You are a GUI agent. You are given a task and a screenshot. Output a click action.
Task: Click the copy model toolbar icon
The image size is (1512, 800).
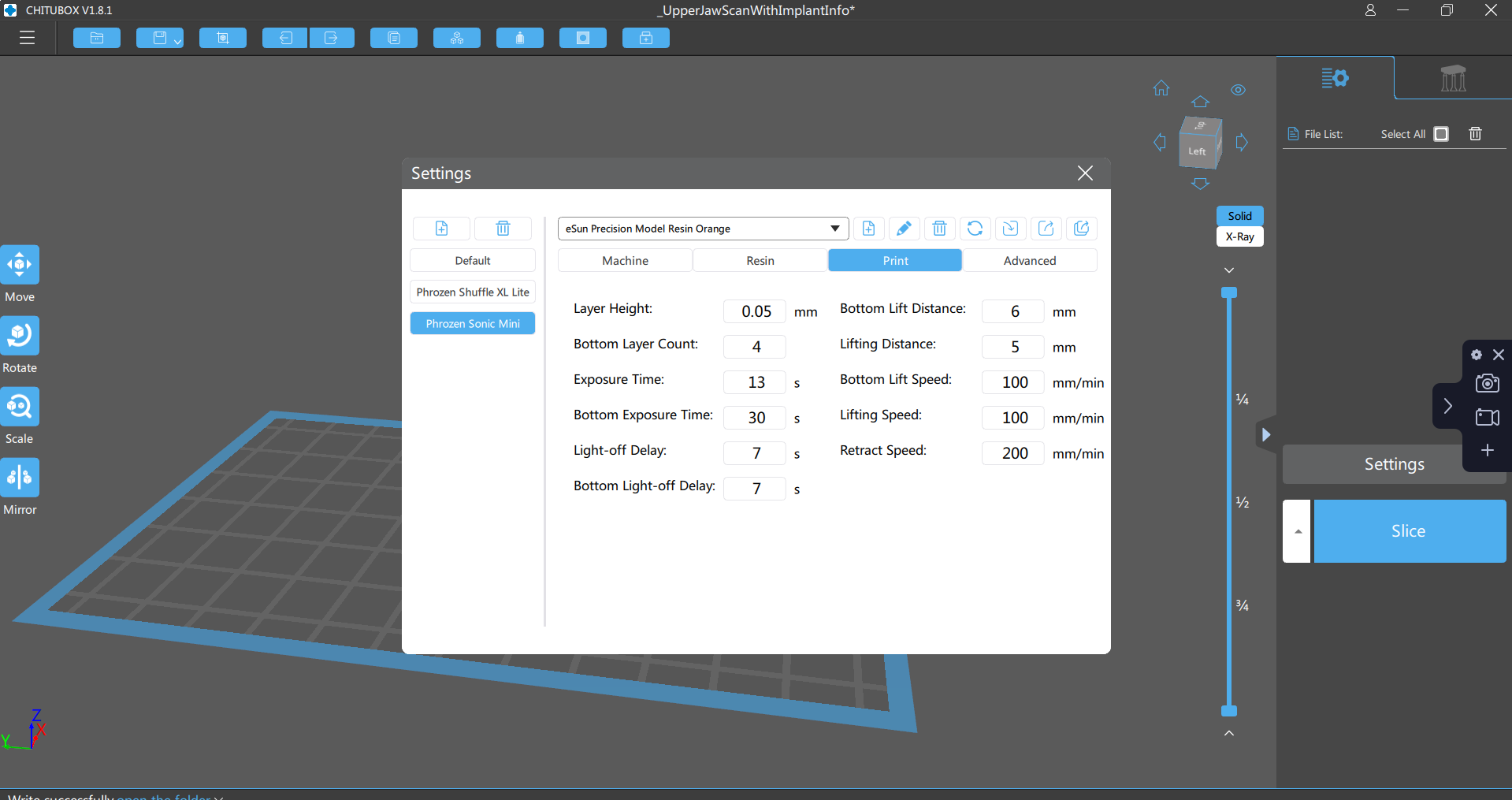394,38
